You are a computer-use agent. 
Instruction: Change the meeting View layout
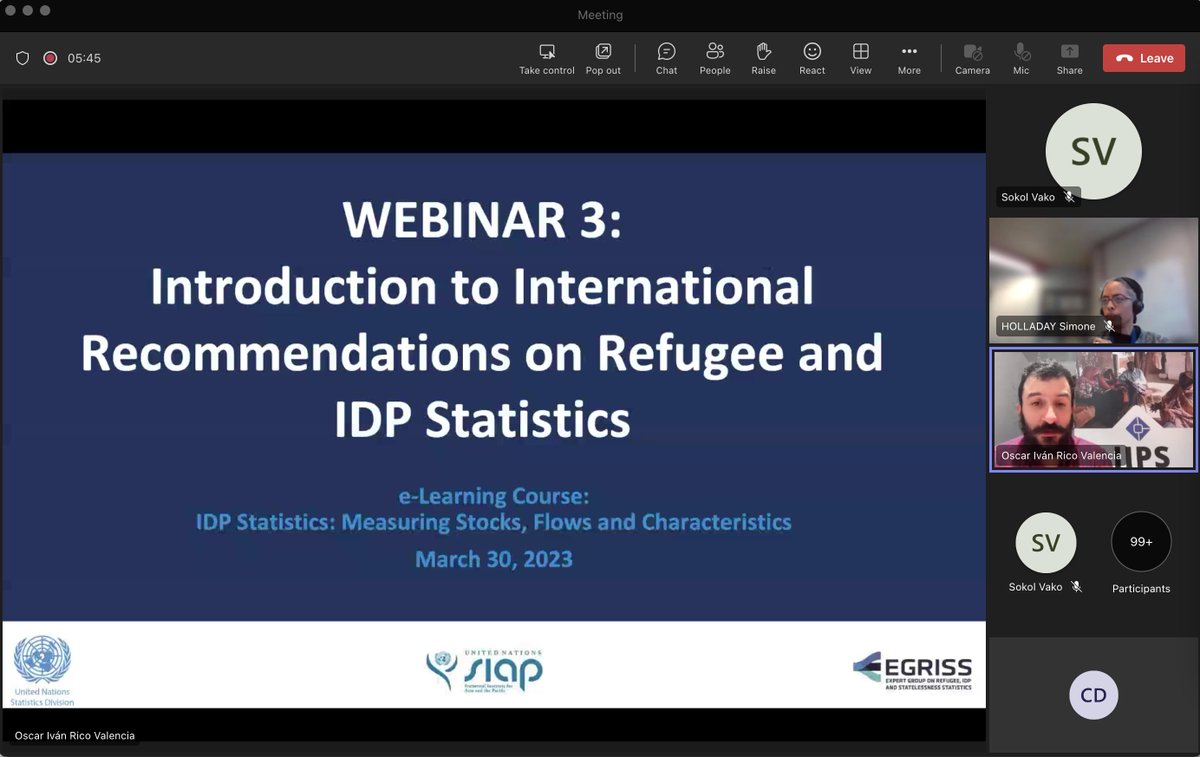pos(861,58)
